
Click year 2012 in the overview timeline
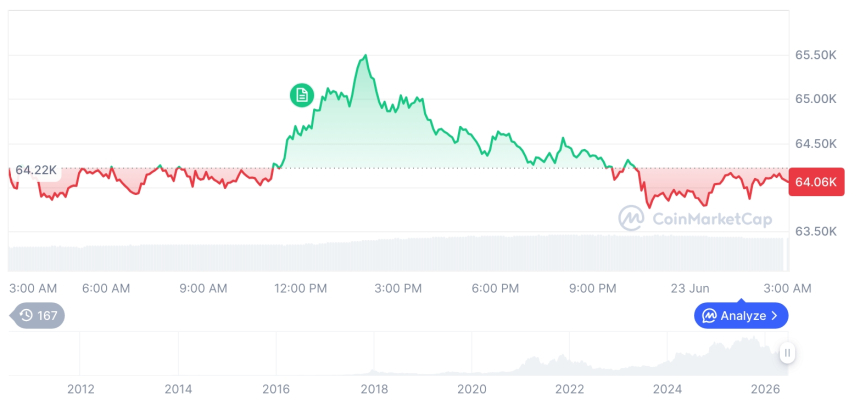click(81, 389)
